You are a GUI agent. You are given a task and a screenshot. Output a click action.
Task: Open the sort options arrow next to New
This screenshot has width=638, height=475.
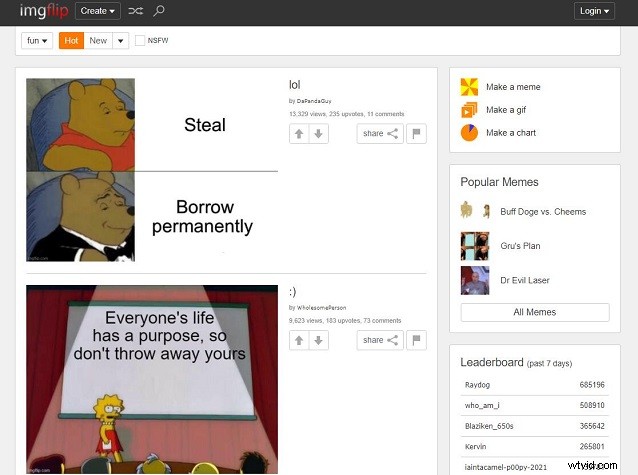[x=120, y=41]
